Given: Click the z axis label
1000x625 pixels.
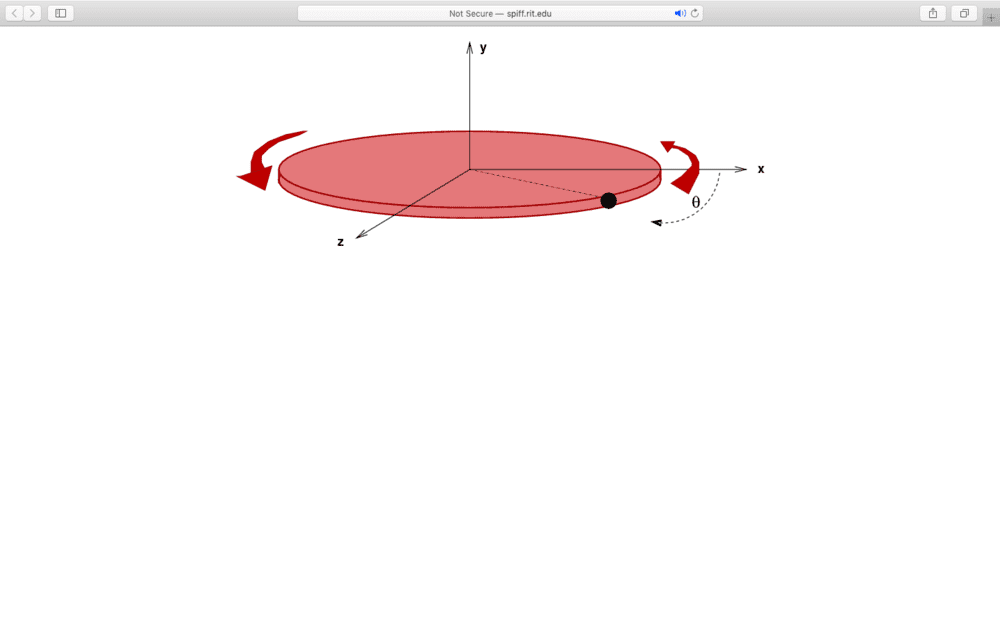Looking at the screenshot, I should tap(341, 242).
